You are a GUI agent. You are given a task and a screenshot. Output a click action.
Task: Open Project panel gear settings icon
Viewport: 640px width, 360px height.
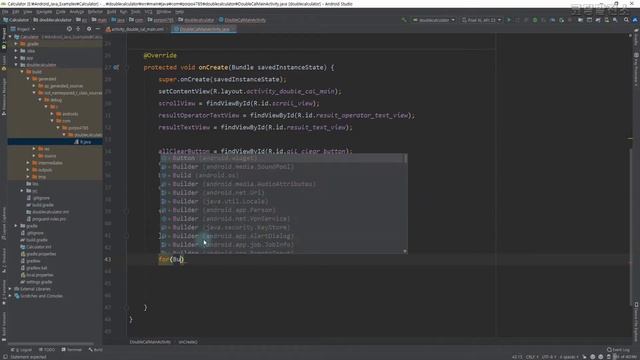pyautogui.click(x=89, y=29)
